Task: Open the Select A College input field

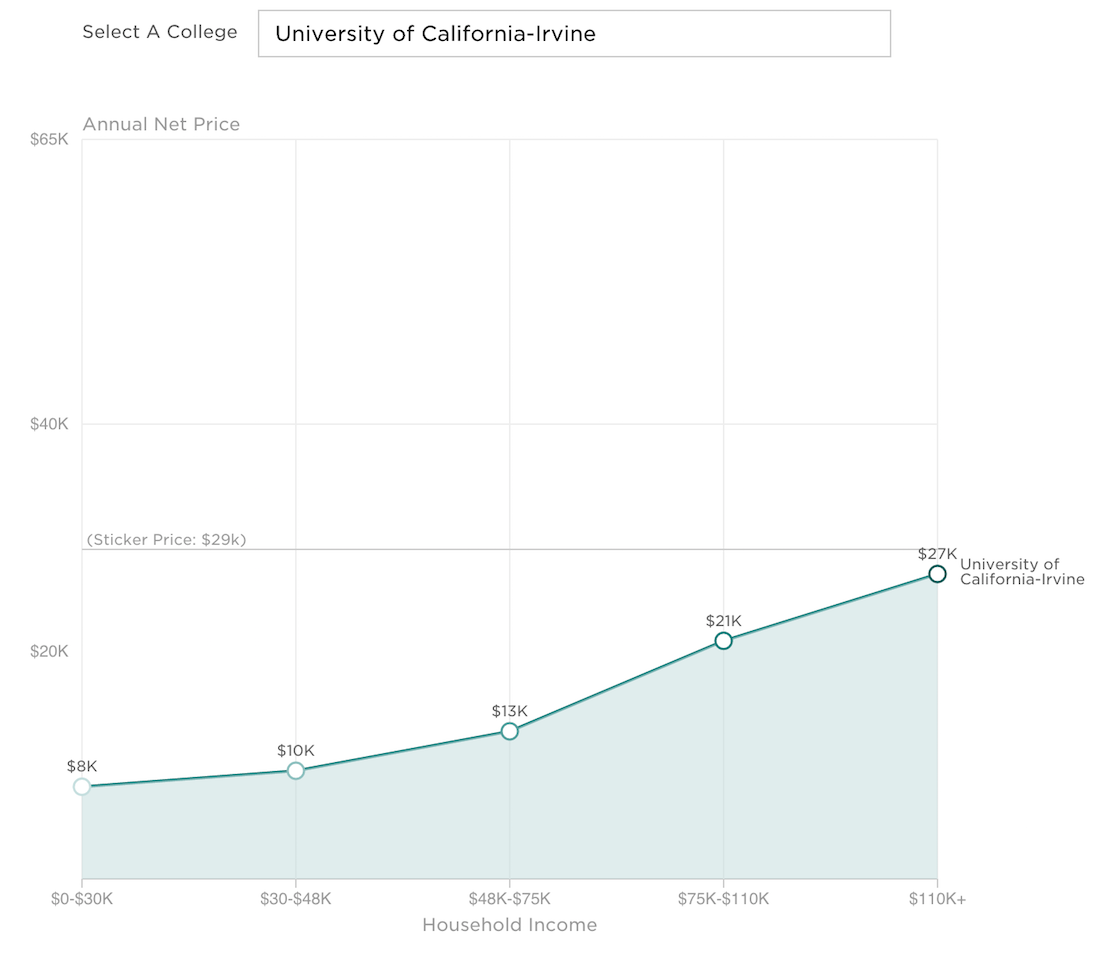Action: click(574, 34)
